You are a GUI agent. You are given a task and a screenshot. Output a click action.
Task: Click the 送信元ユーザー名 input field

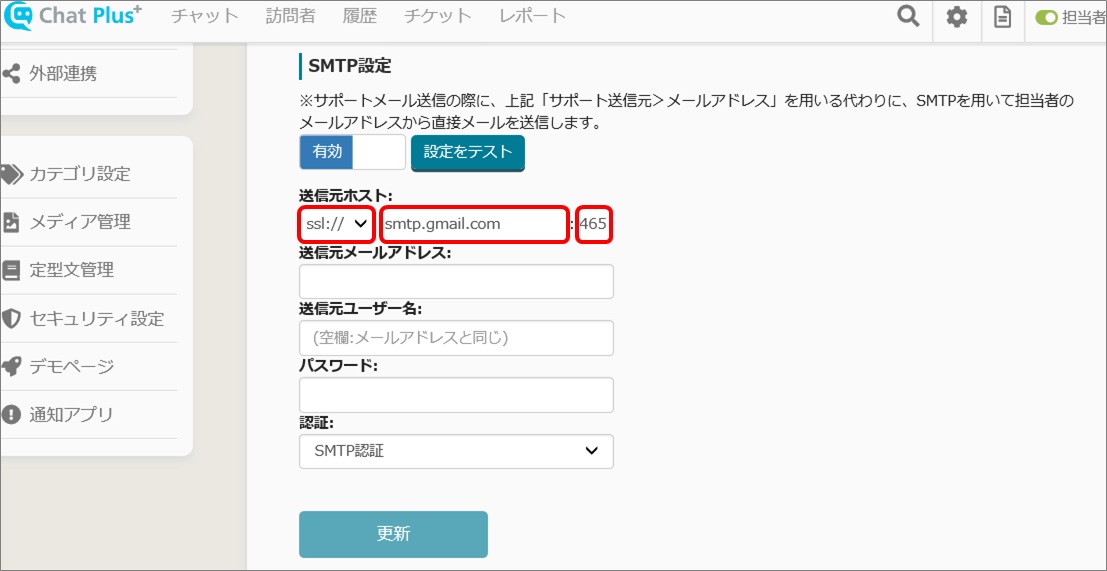(x=456, y=338)
